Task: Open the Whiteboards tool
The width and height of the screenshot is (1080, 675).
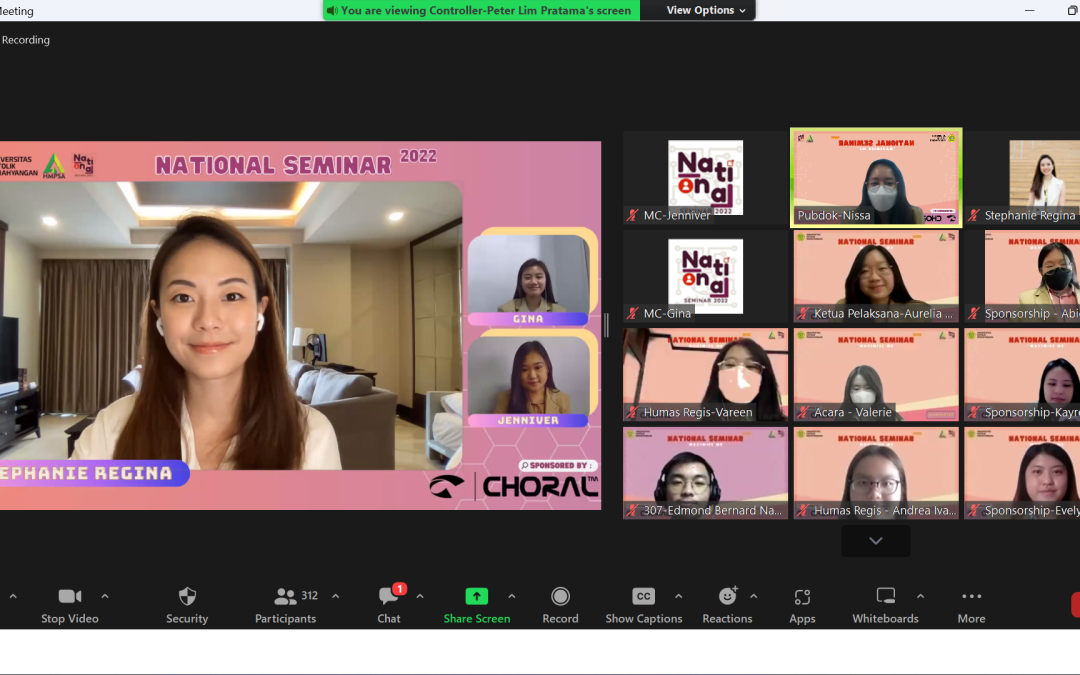Action: pyautogui.click(x=885, y=597)
